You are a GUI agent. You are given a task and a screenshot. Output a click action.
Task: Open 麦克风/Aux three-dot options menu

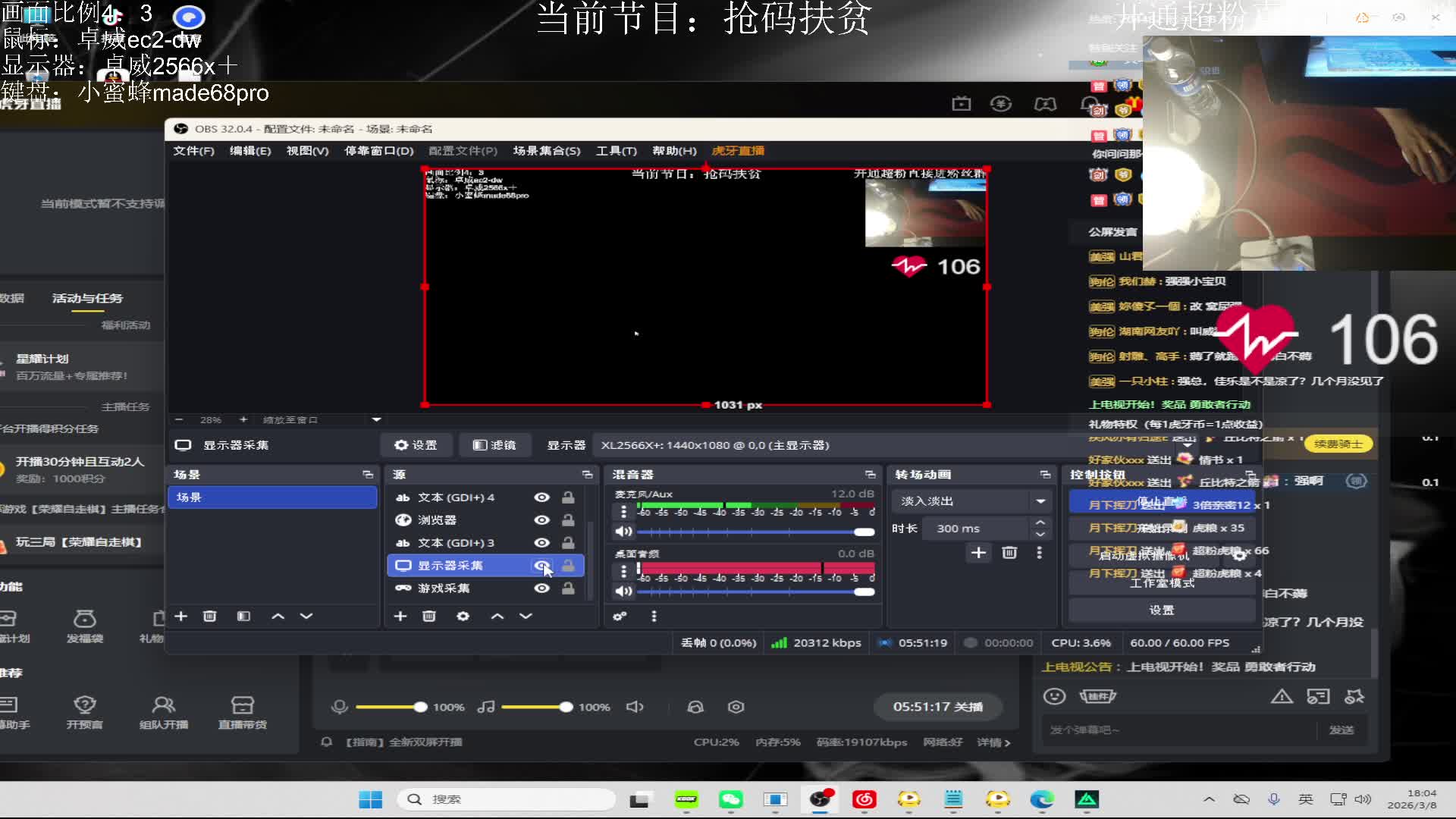623,512
